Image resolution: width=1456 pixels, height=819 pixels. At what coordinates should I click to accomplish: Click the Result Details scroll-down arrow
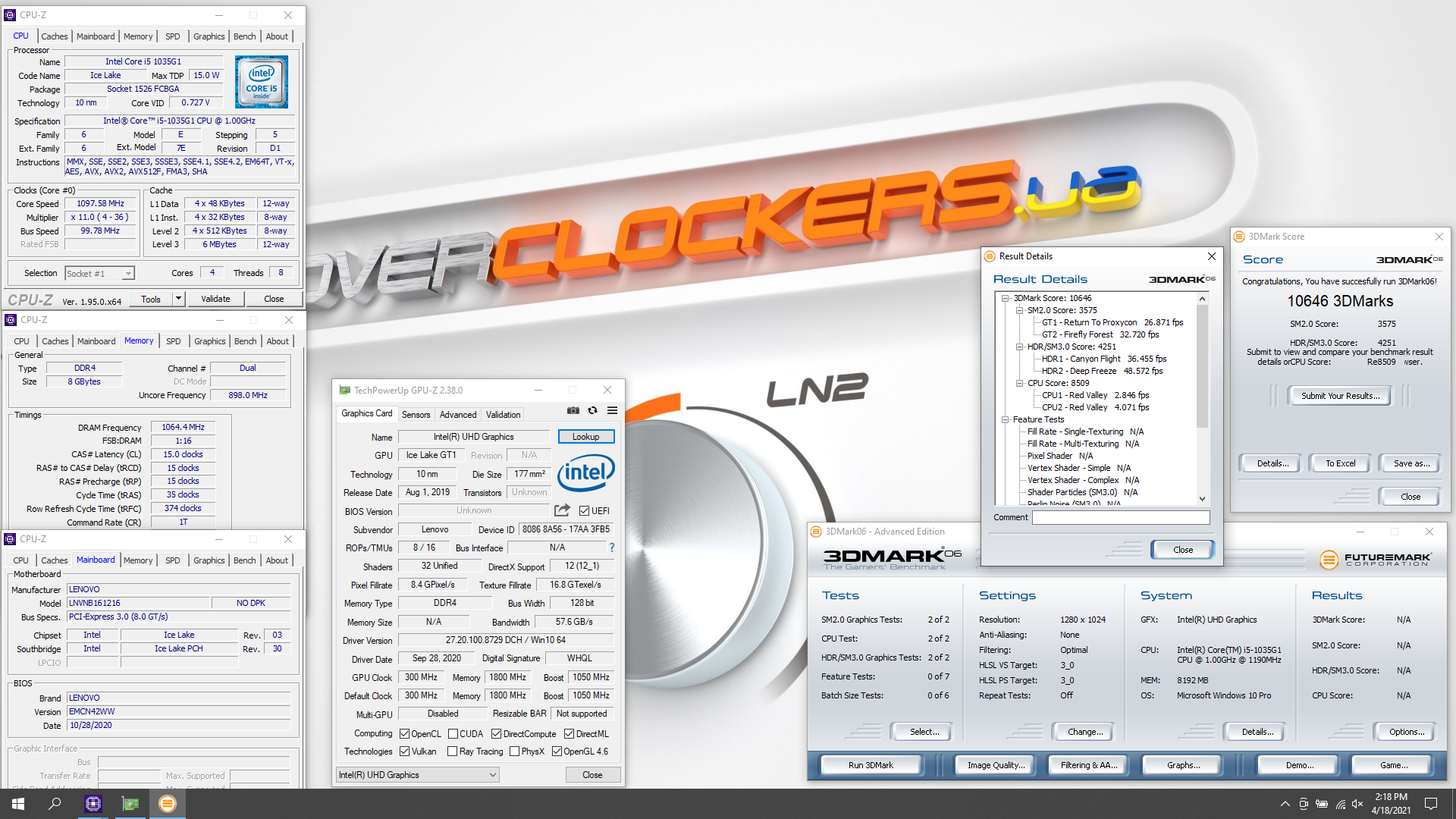pos(1202,498)
